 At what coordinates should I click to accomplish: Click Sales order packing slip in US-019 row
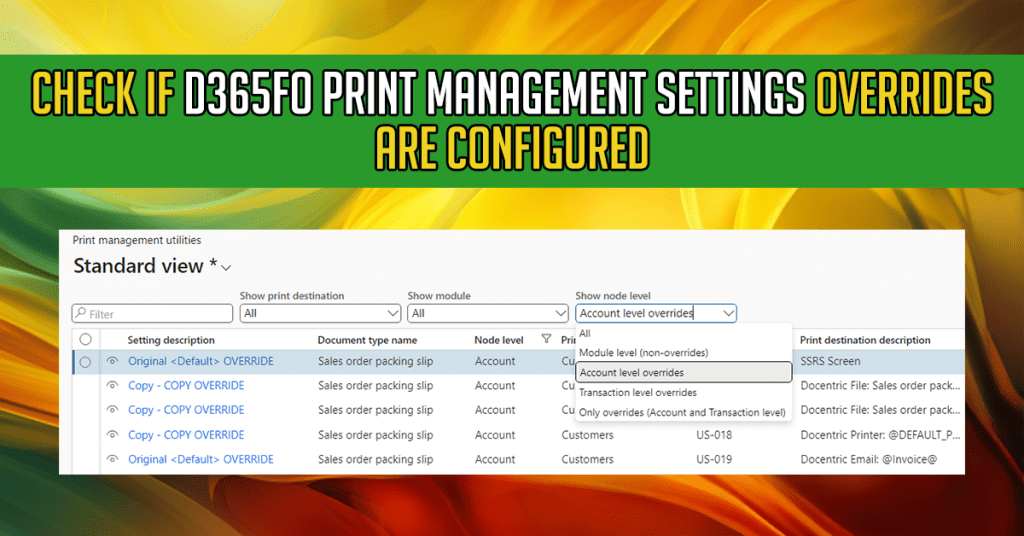(x=376, y=459)
